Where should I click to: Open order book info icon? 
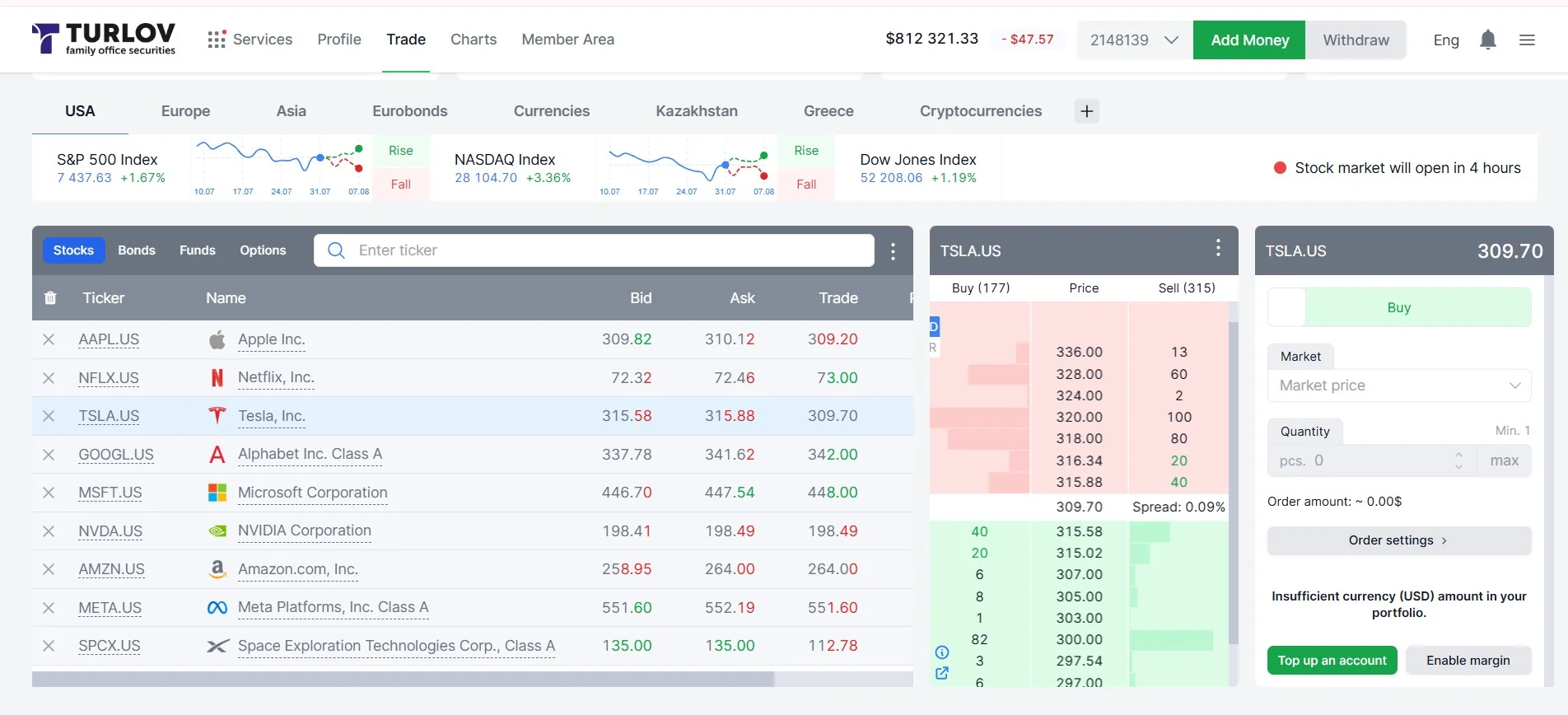click(x=942, y=652)
